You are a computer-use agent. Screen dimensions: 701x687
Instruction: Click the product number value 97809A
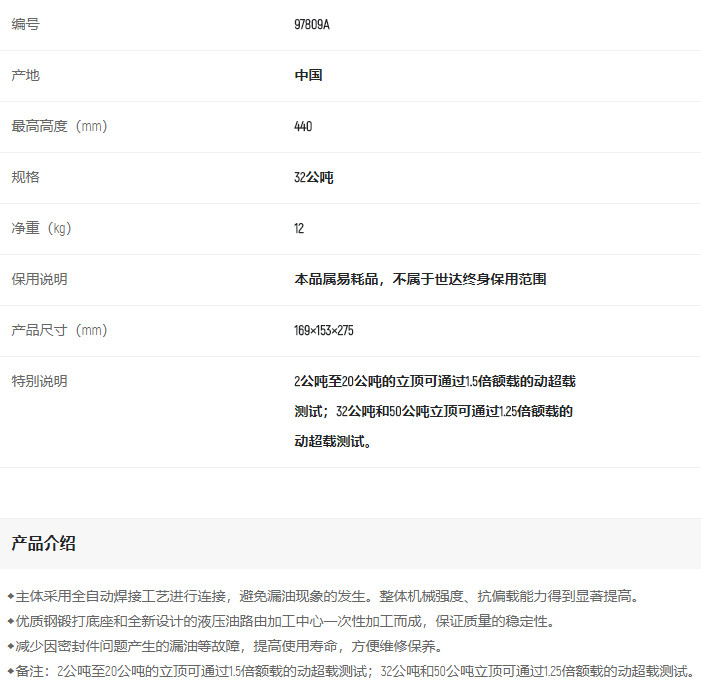311,24
